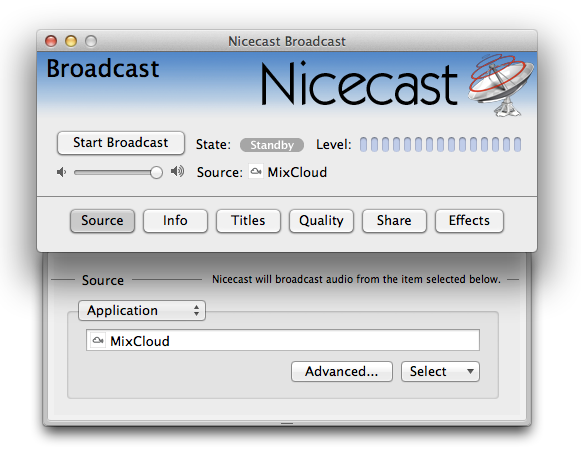Screen dimensions: 581x476
Task: Click the 'Source: MixCloud' text label
Action: pos(262,172)
